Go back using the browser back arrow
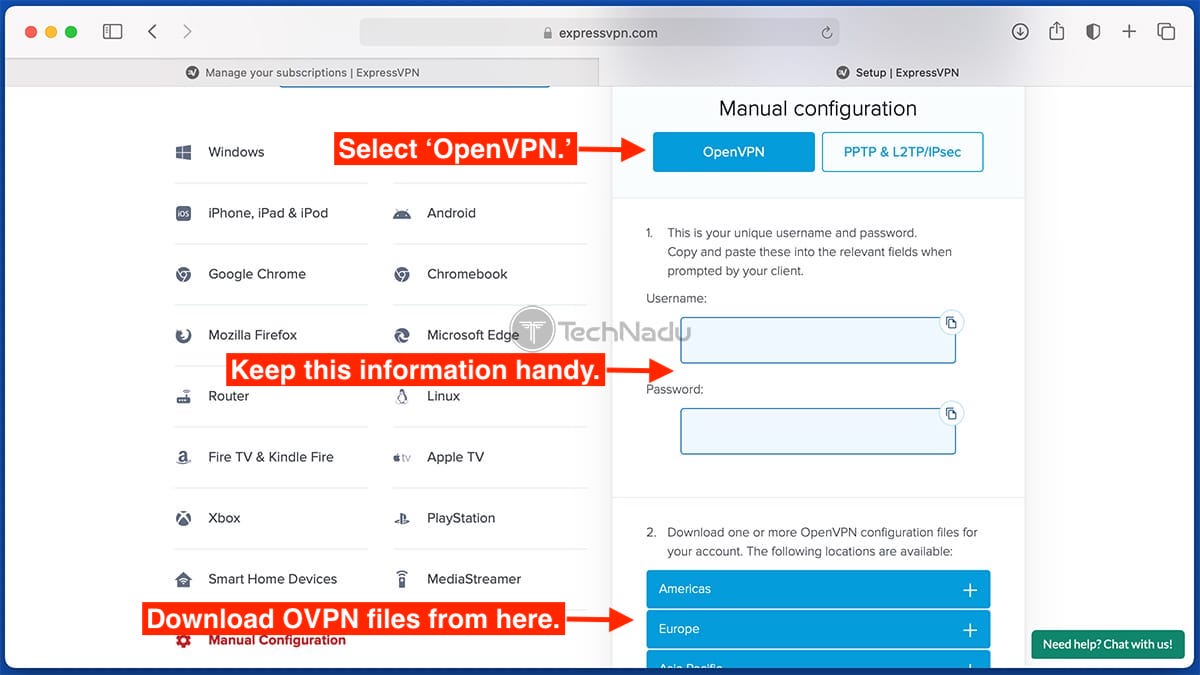Image resolution: width=1200 pixels, height=675 pixels. 152,32
